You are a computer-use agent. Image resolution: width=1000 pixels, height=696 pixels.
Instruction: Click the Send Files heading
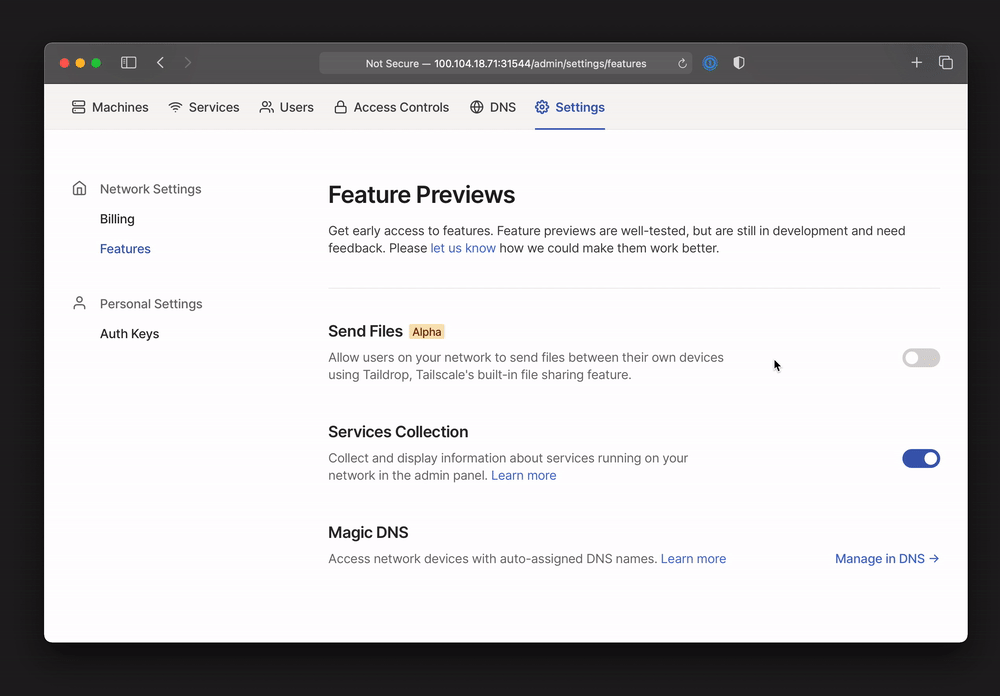(x=365, y=331)
